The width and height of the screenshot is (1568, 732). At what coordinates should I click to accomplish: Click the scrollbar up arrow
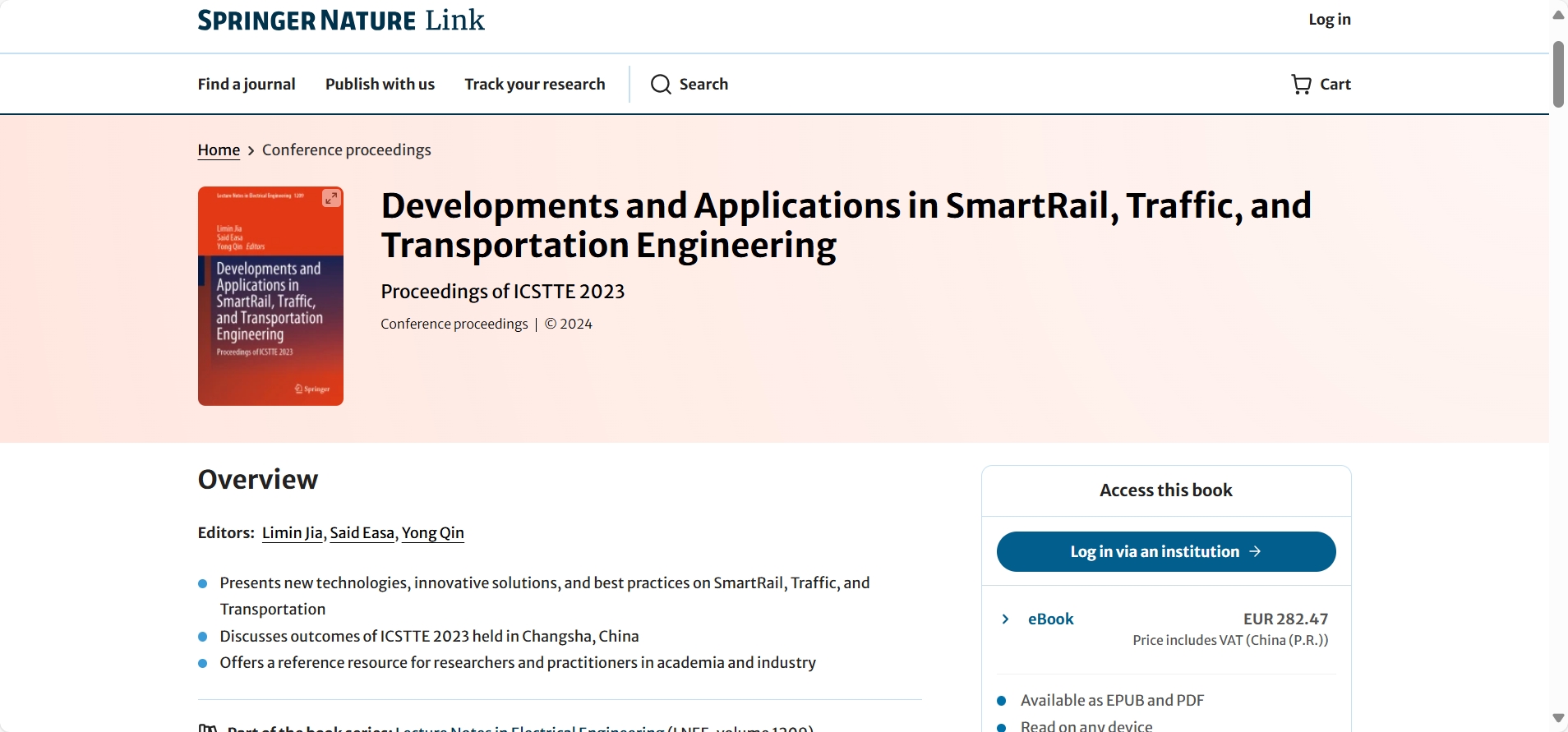coord(1558,15)
